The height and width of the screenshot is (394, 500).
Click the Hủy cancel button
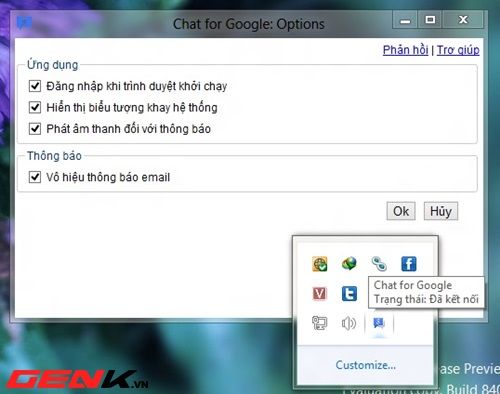pos(441,211)
